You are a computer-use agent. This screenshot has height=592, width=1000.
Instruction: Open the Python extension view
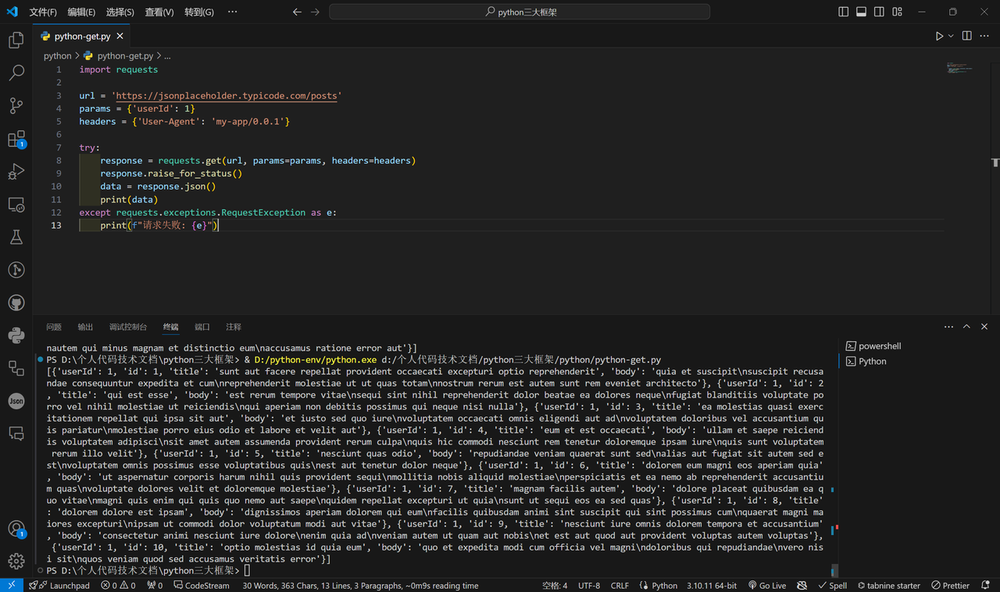click(x=16, y=335)
